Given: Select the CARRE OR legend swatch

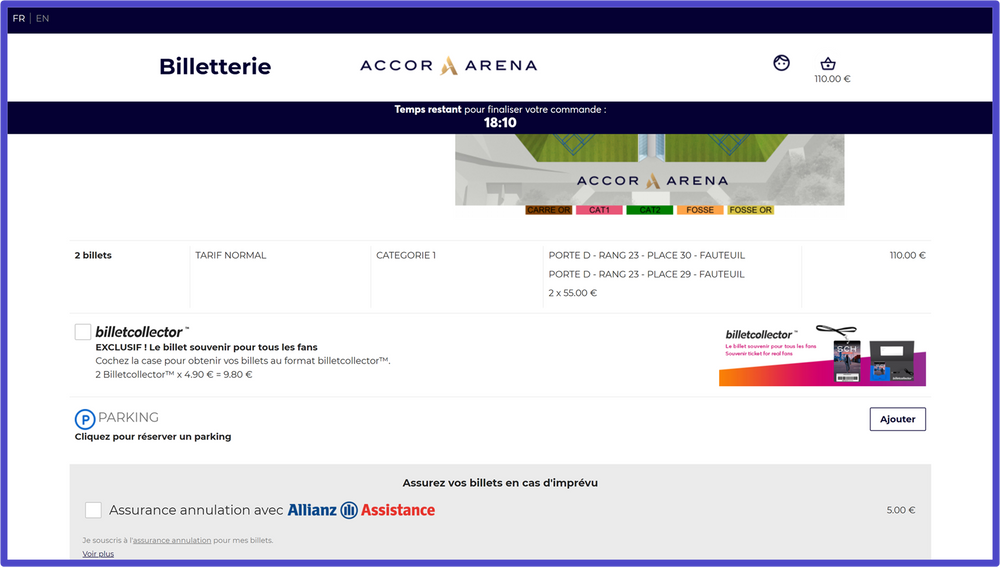Looking at the screenshot, I should point(548,210).
